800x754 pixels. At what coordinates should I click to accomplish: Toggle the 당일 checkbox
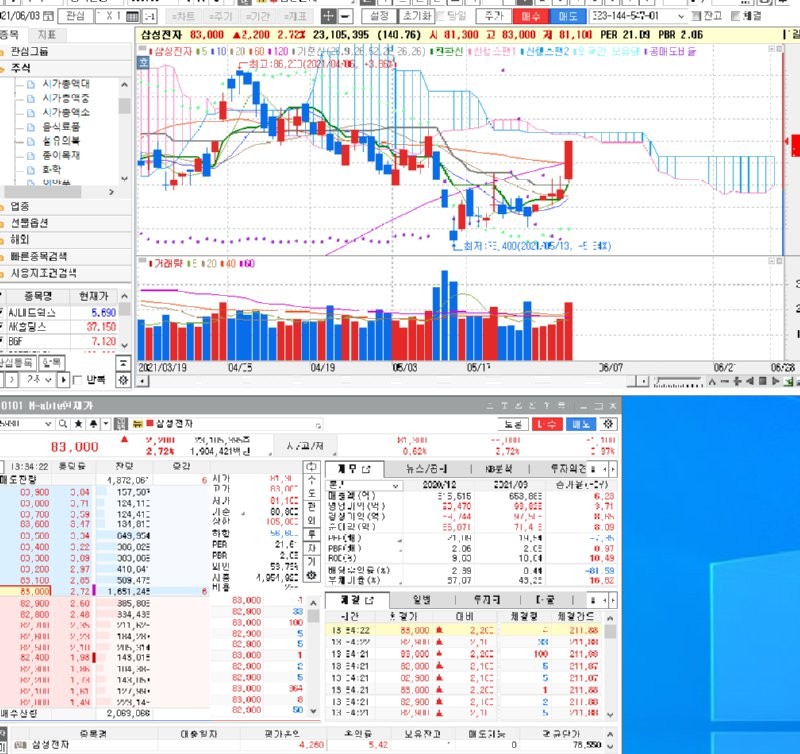pos(440,16)
